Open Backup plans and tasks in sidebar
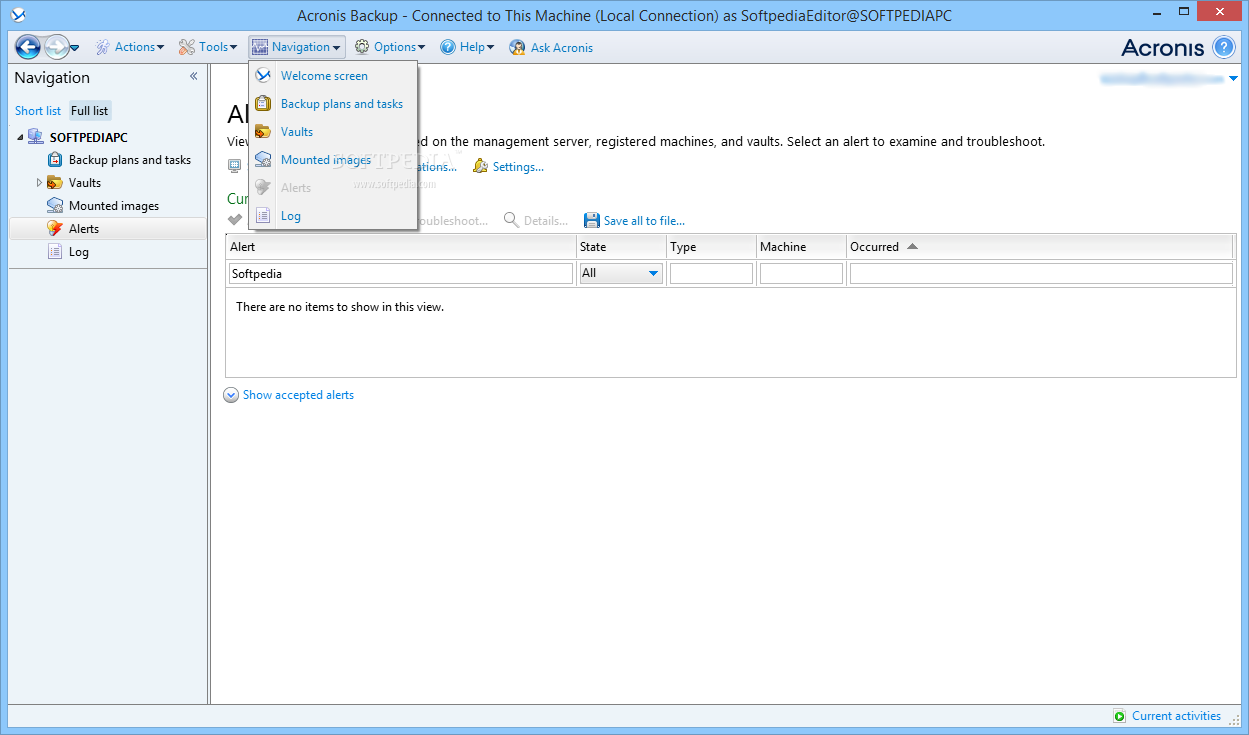This screenshot has height=735, width=1249. [130, 160]
